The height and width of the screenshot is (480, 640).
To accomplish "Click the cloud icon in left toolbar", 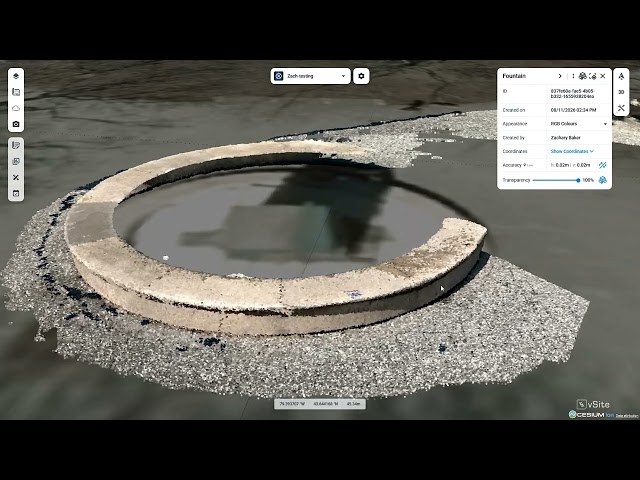I will (x=16, y=108).
